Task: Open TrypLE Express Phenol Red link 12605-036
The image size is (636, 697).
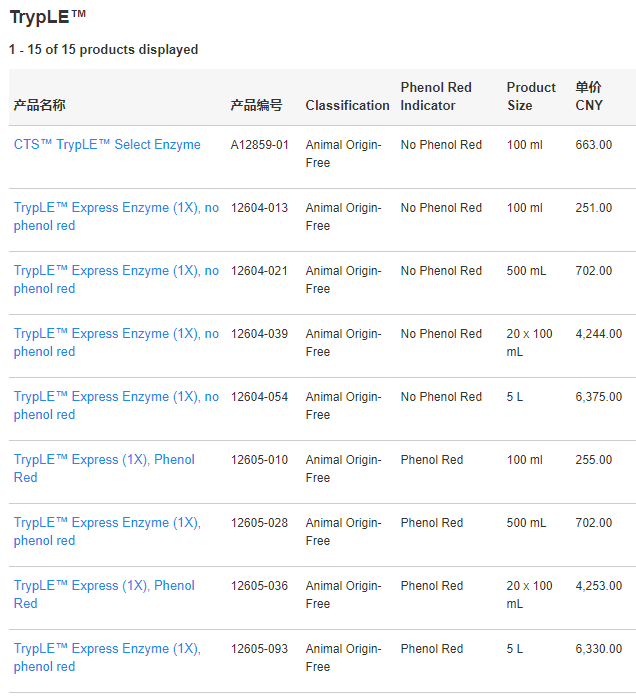Action: (104, 595)
